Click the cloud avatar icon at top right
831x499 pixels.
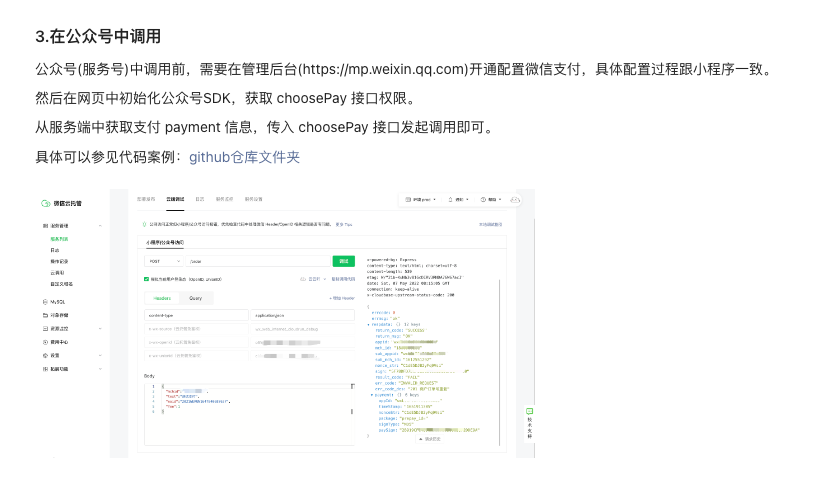pos(515,200)
